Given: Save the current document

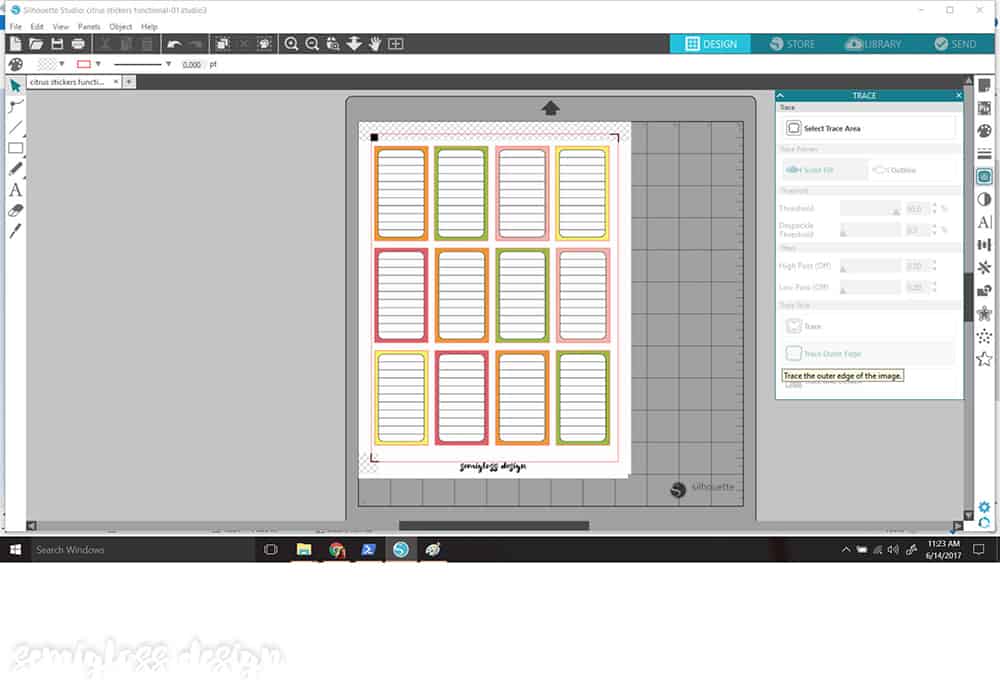Looking at the screenshot, I should point(57,43).
